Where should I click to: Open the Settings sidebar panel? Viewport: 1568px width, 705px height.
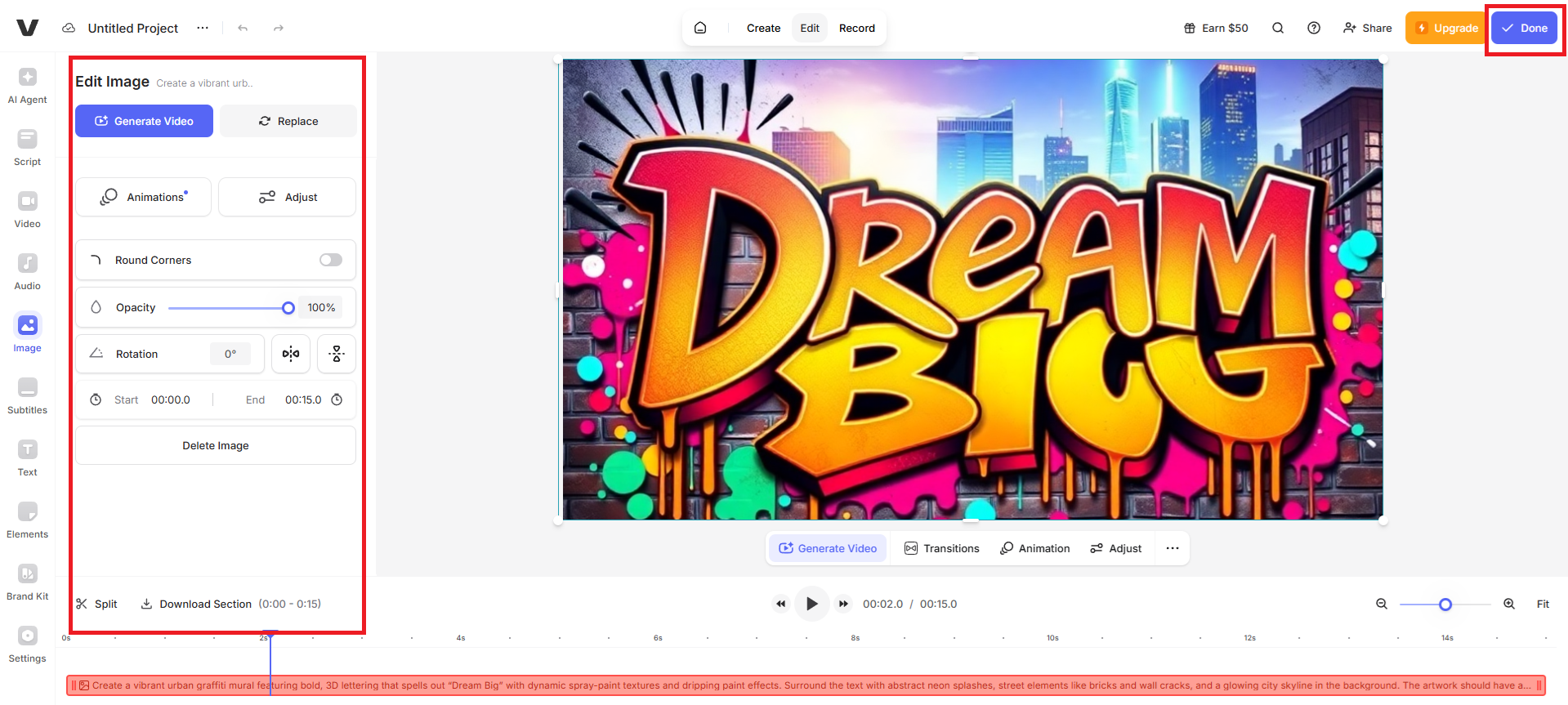tap(27, 645)
